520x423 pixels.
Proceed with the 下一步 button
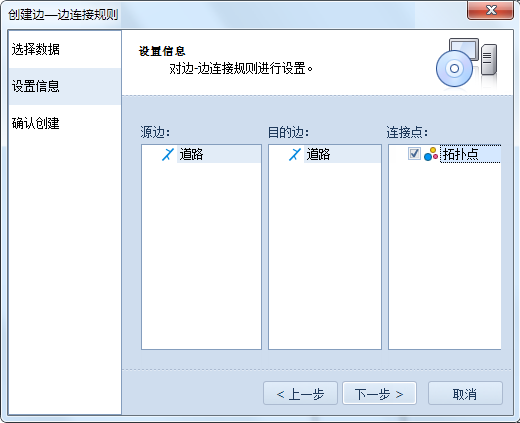click(x=379, y=394)
